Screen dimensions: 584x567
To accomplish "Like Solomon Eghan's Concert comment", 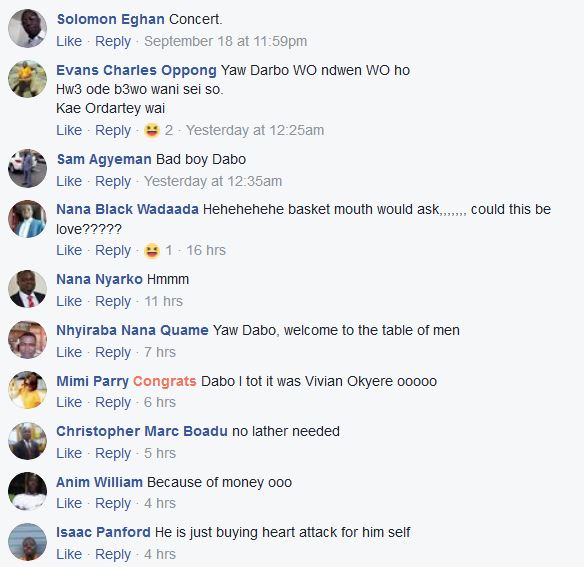I will [69, 41].
